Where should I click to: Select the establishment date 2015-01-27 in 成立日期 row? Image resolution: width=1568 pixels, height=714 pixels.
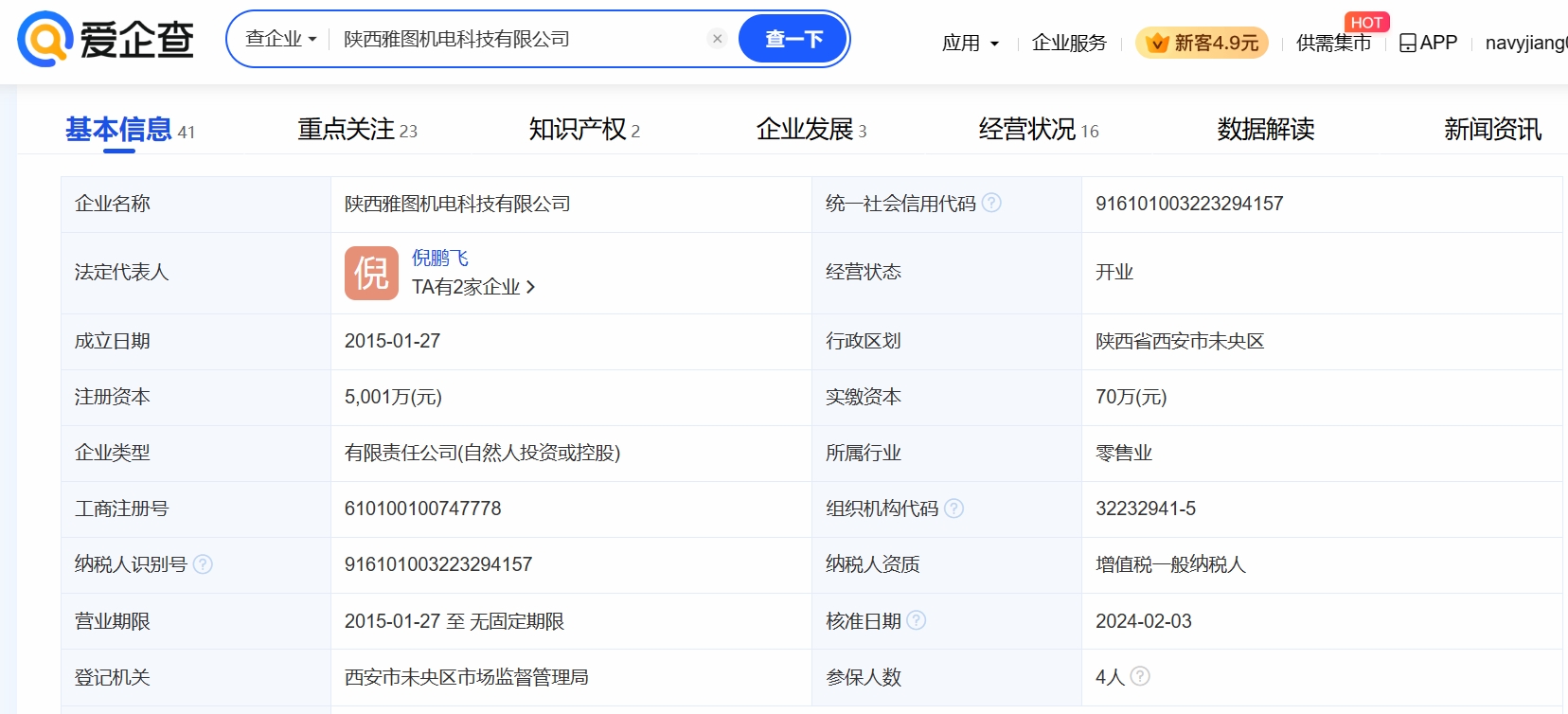392,341
